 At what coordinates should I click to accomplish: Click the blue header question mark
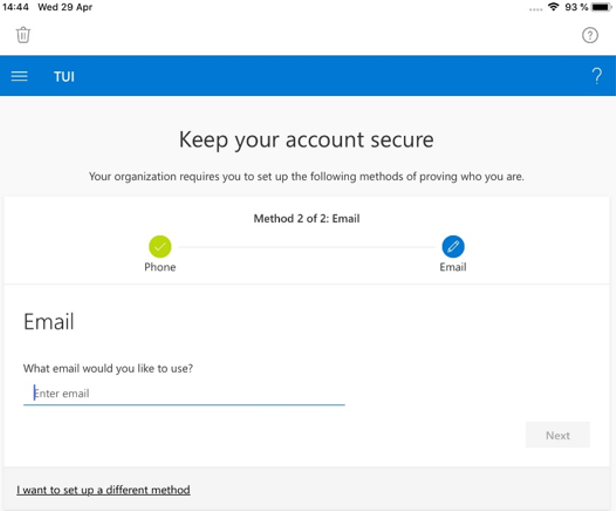[597, 76]
